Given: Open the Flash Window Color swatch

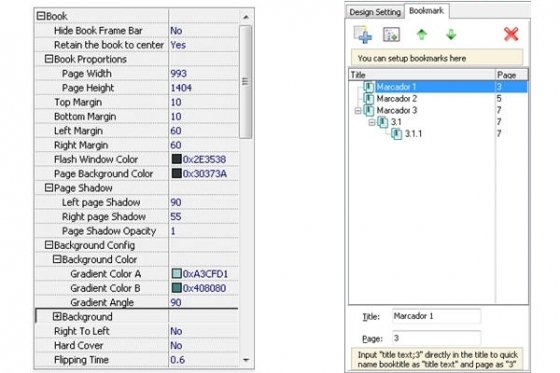Looking at the screenshot, I should point(176,159).
